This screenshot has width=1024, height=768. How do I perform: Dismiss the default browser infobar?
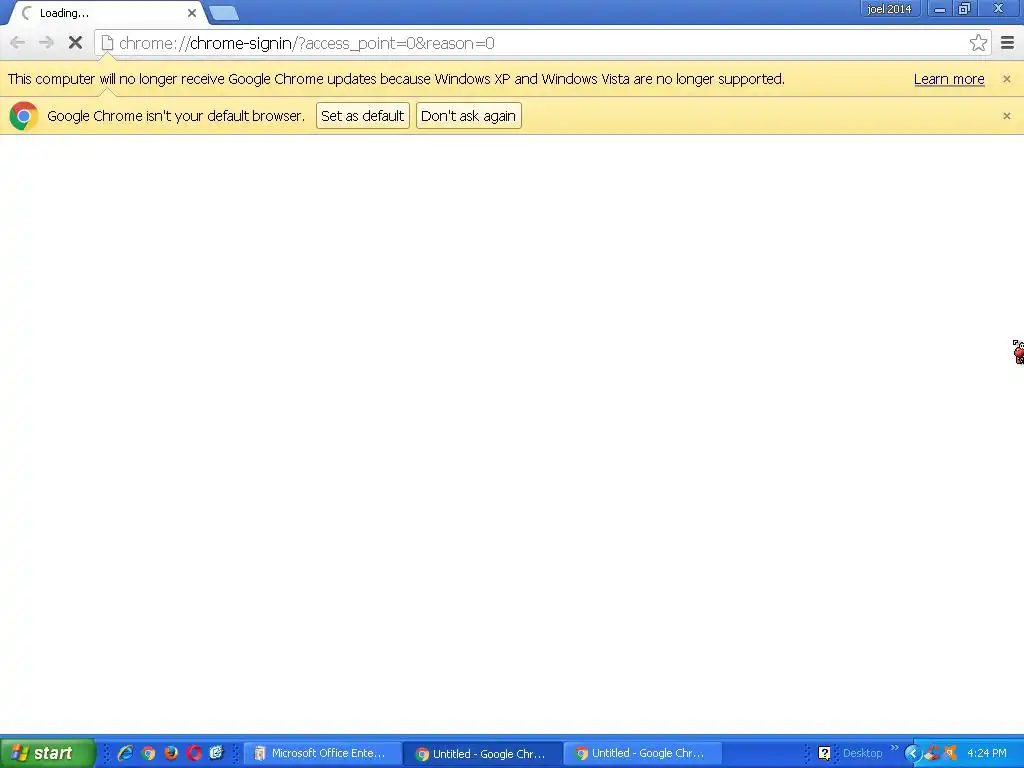(1006, 116)
